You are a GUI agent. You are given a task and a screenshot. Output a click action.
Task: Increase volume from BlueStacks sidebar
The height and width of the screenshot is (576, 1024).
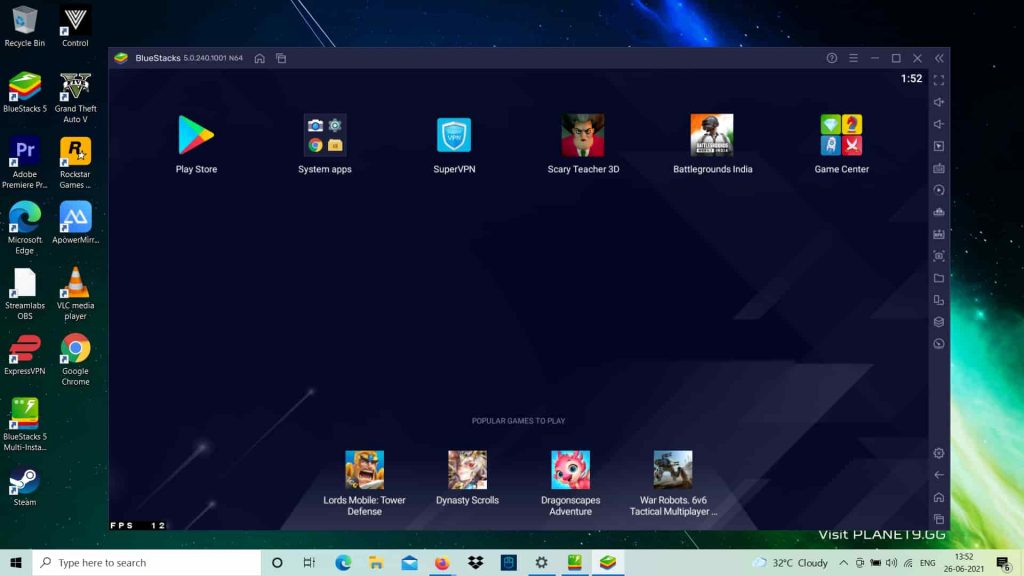(x=939, y=103)
